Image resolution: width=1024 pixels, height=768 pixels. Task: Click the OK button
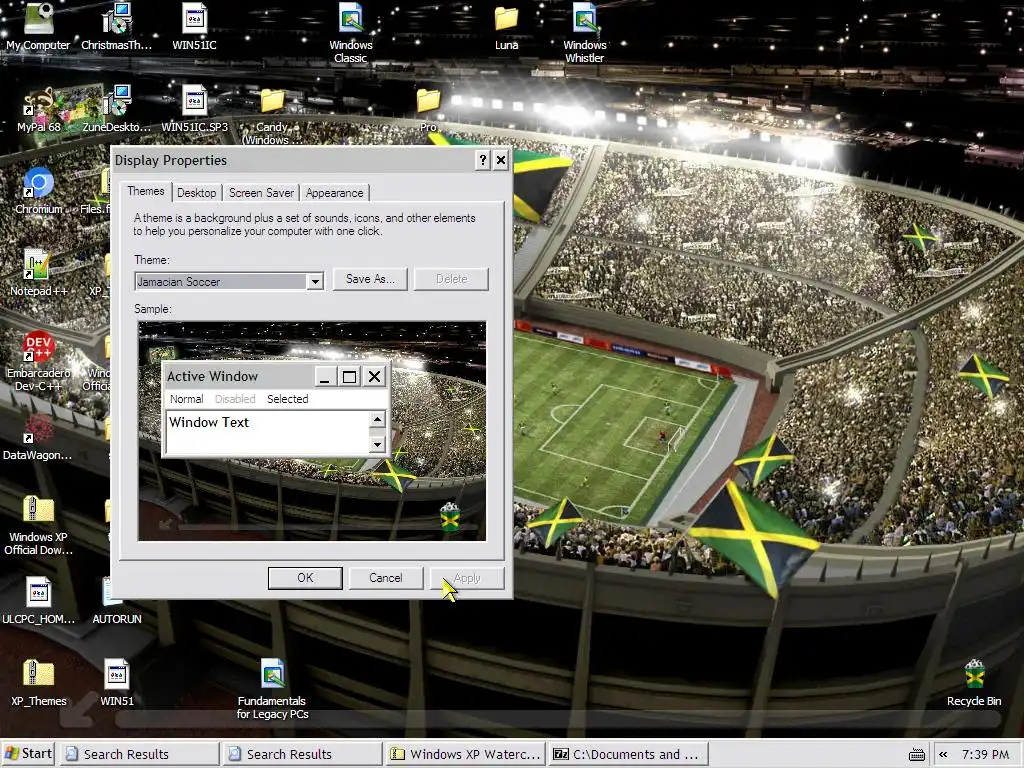305,578
